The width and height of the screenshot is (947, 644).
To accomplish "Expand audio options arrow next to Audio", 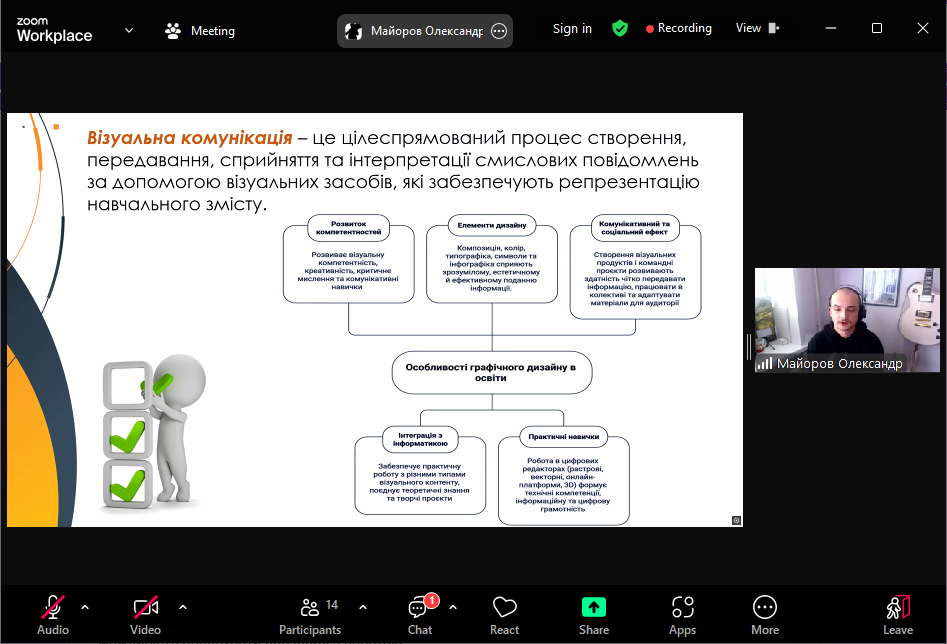I will (x=85, y=607).
